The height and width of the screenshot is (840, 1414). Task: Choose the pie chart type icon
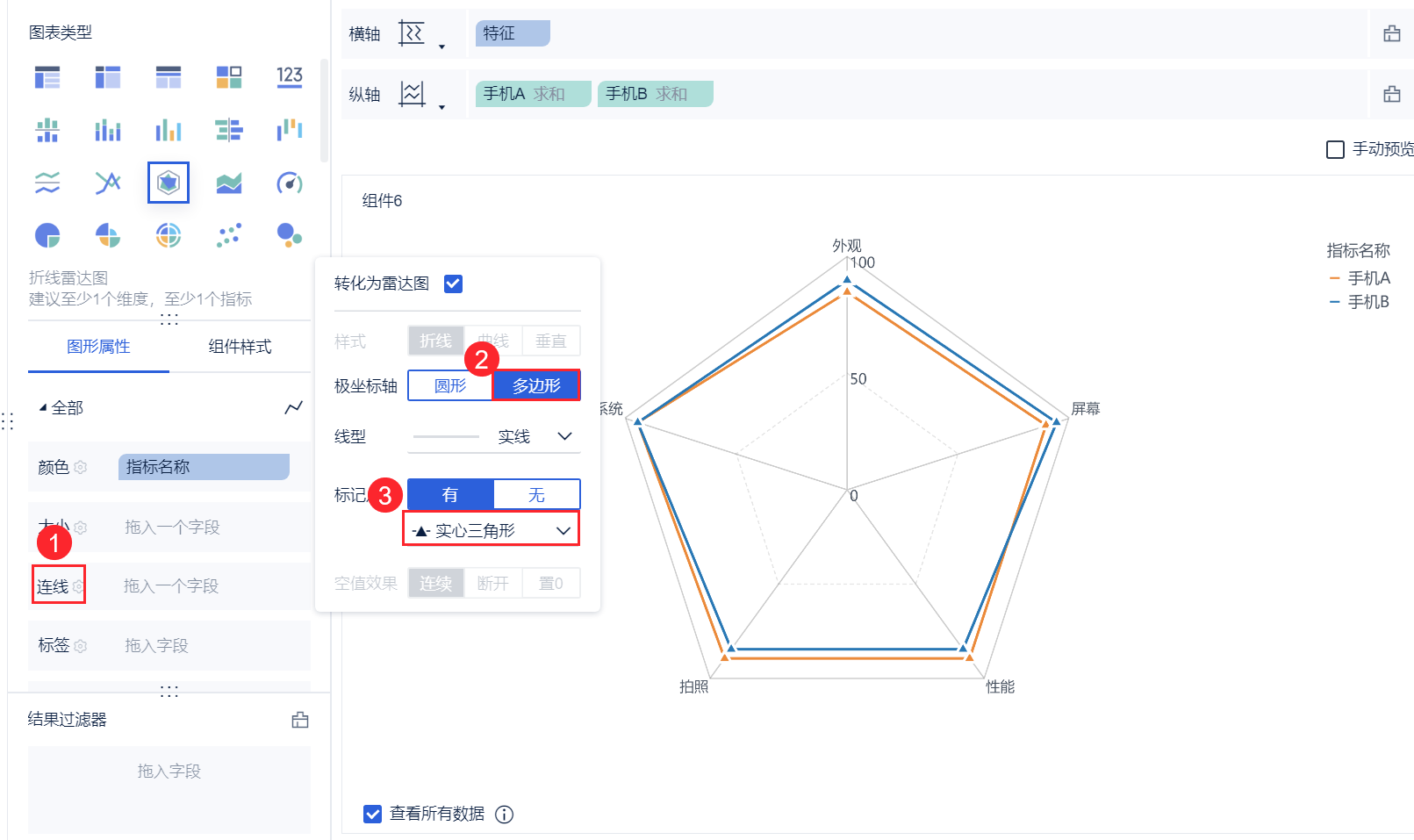click(x=47, y=235)
